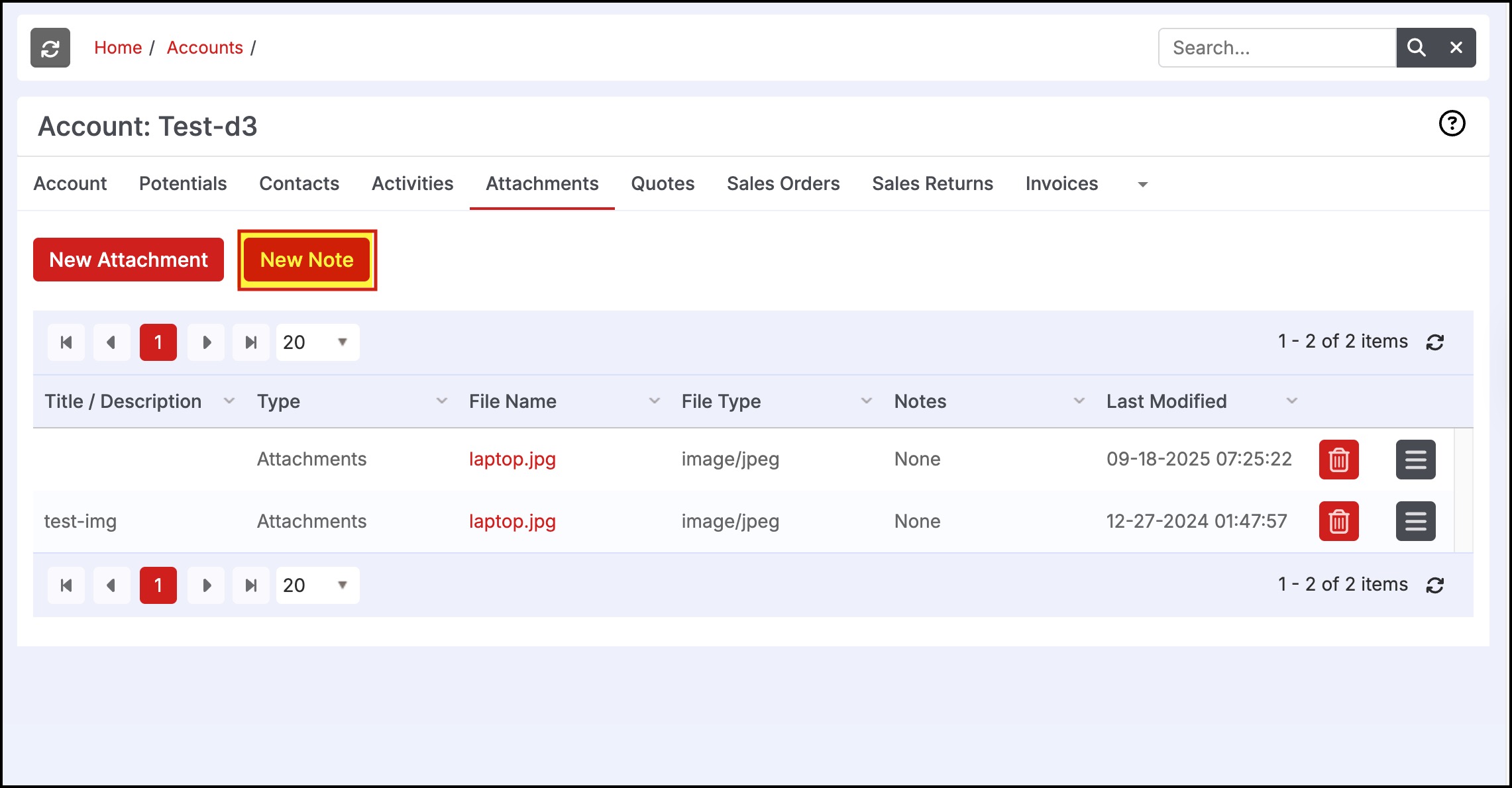
Task: Open top page size dropdown showing 20
Action: coord(317,342)
